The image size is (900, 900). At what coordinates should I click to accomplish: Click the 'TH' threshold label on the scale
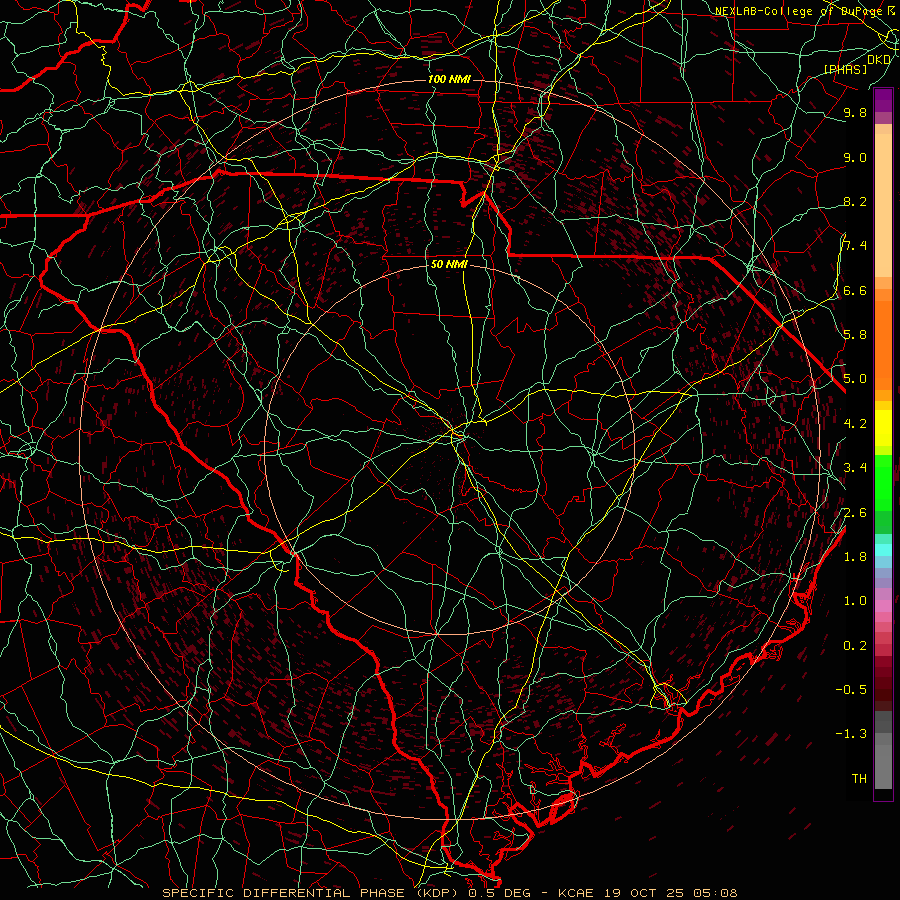[x=859, y=778]
